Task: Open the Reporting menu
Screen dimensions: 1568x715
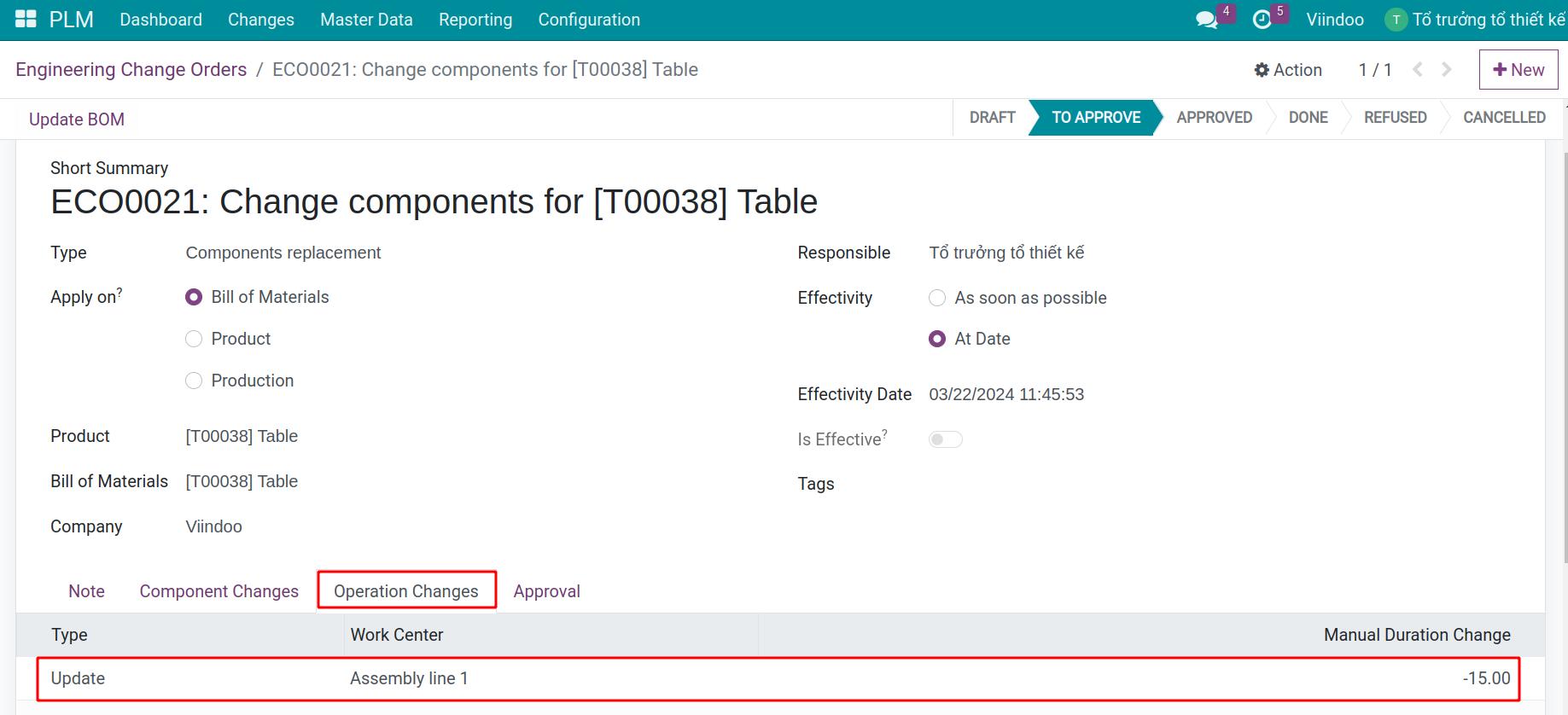Action: point(475,20)
